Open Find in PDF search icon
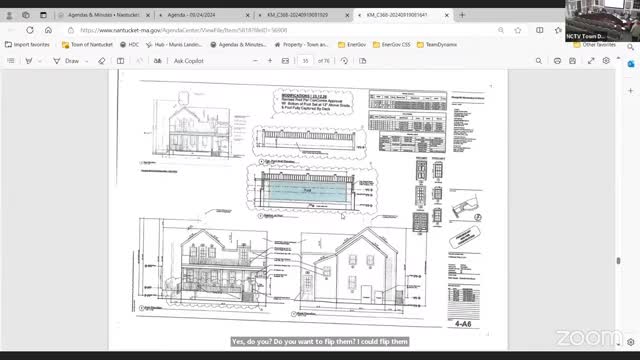 pos(539,61)
